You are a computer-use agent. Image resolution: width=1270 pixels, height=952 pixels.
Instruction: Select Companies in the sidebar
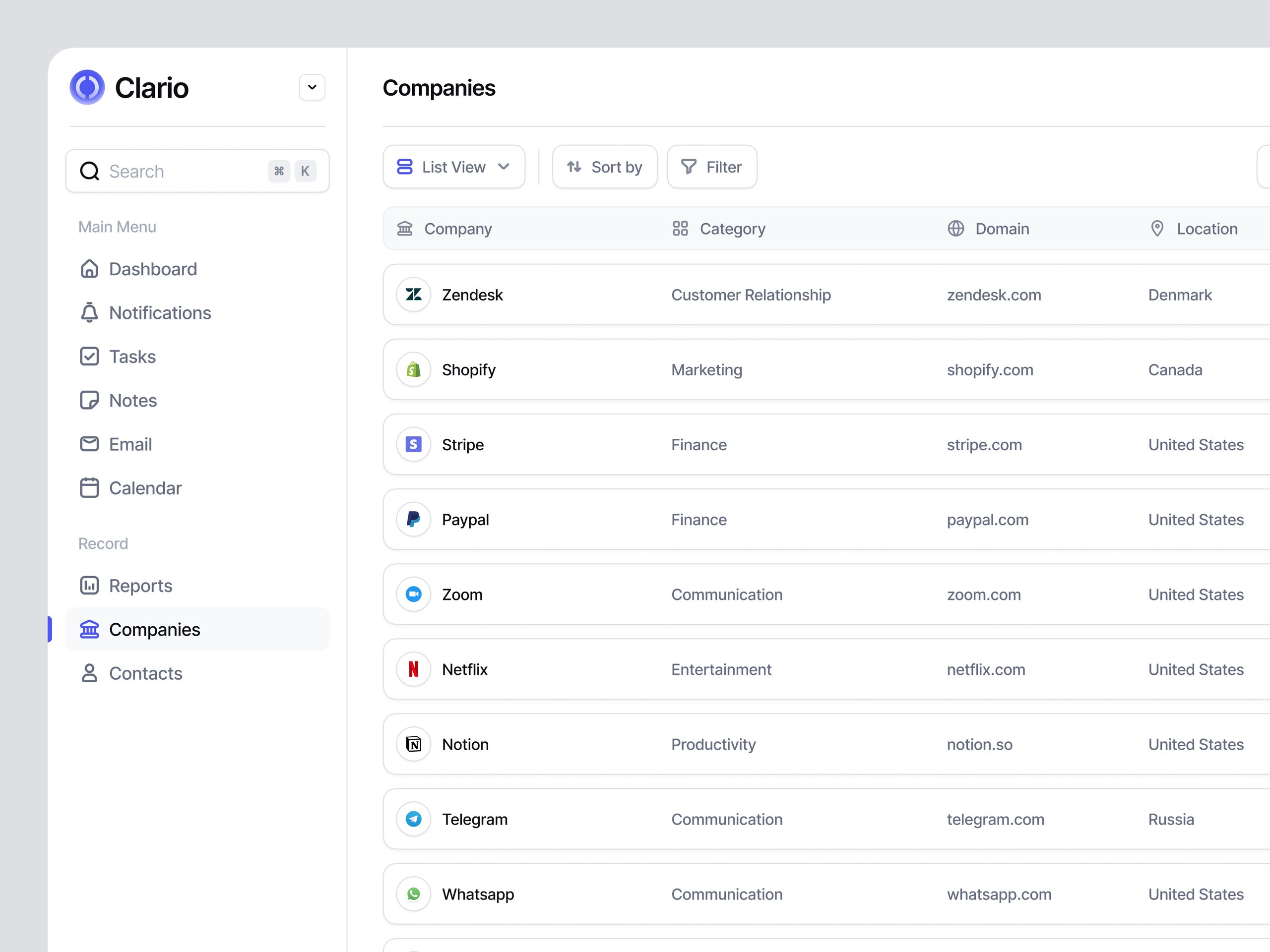tap(197, 630)
